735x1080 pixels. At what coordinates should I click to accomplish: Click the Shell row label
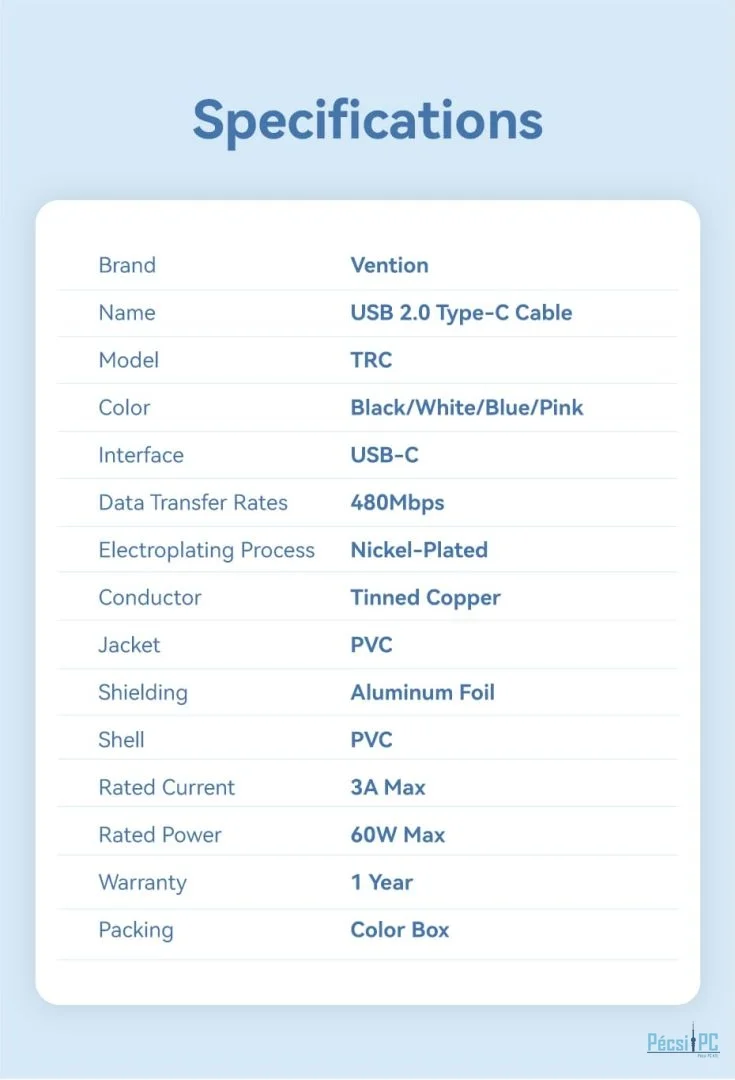[121, 740]
